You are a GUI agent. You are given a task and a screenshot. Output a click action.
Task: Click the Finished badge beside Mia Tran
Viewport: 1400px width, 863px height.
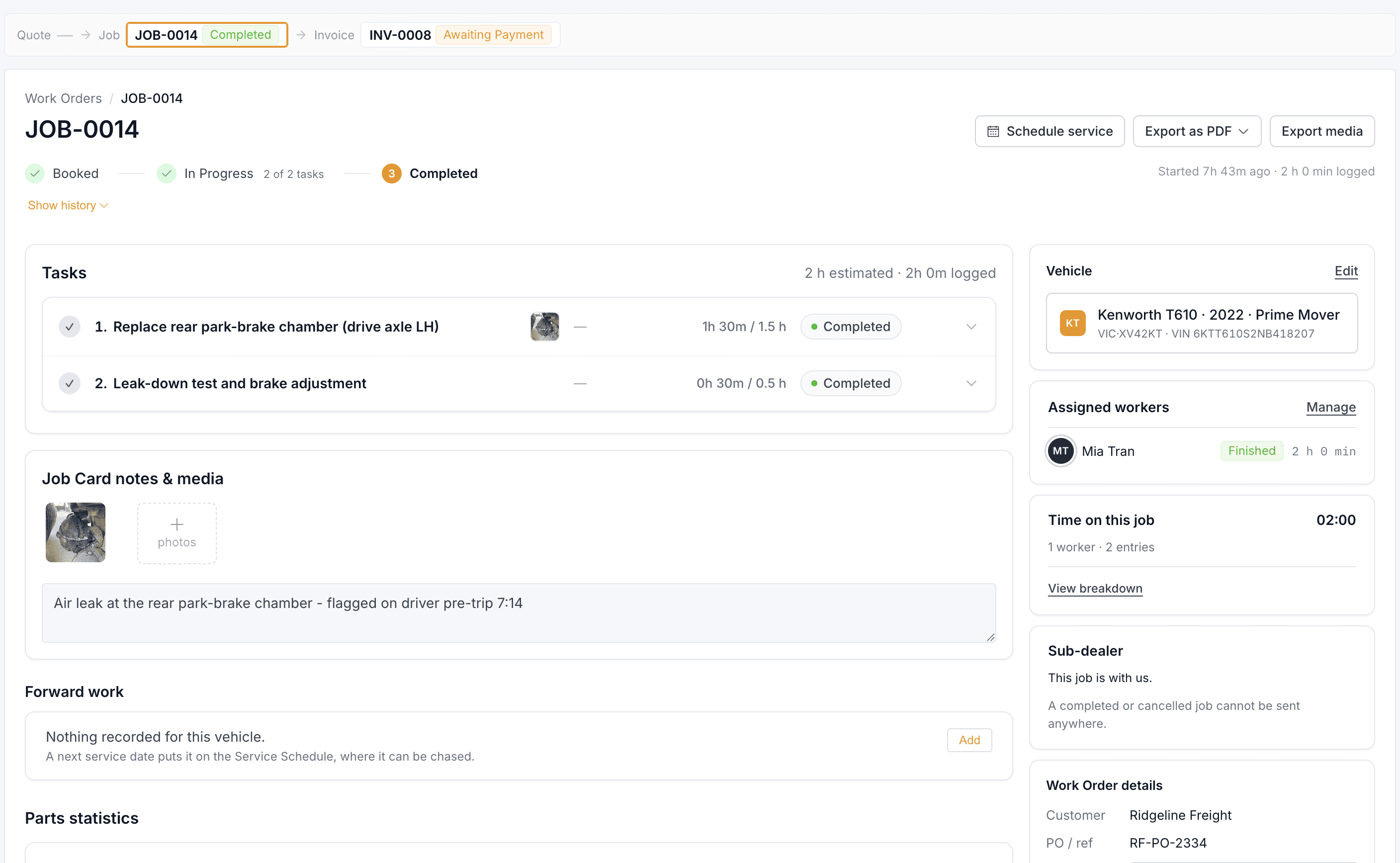pos(1252,451)
